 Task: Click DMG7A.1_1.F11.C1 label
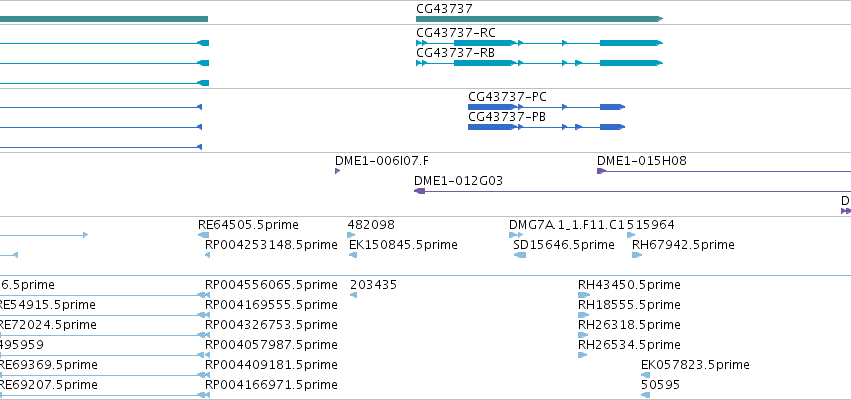coord(567,225)
